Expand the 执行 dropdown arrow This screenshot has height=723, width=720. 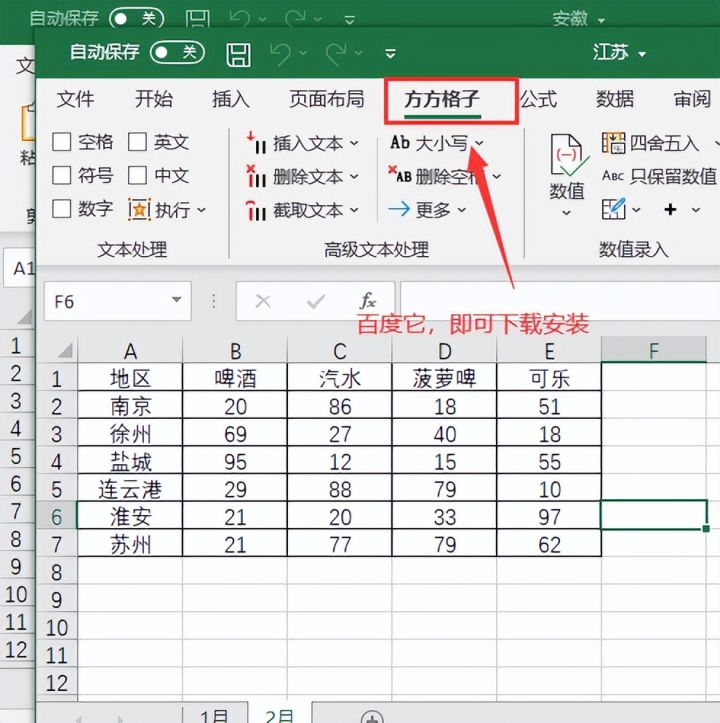[x=202, y=210]
